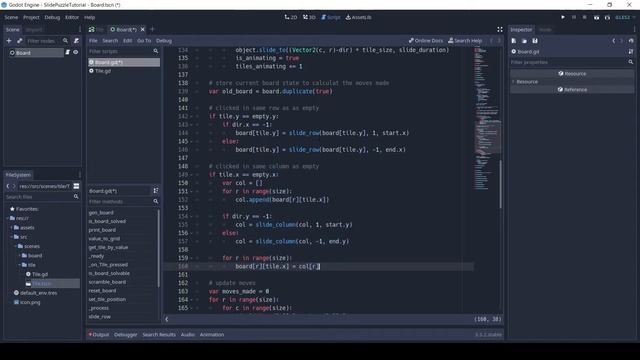Switch to the 2D workspace
The image size is (640, 360).
click(x=291, y=17)
